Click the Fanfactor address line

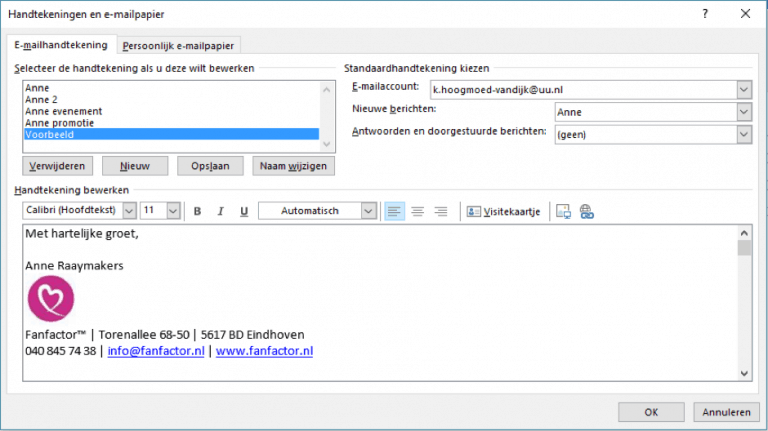[x=165, y=335]
